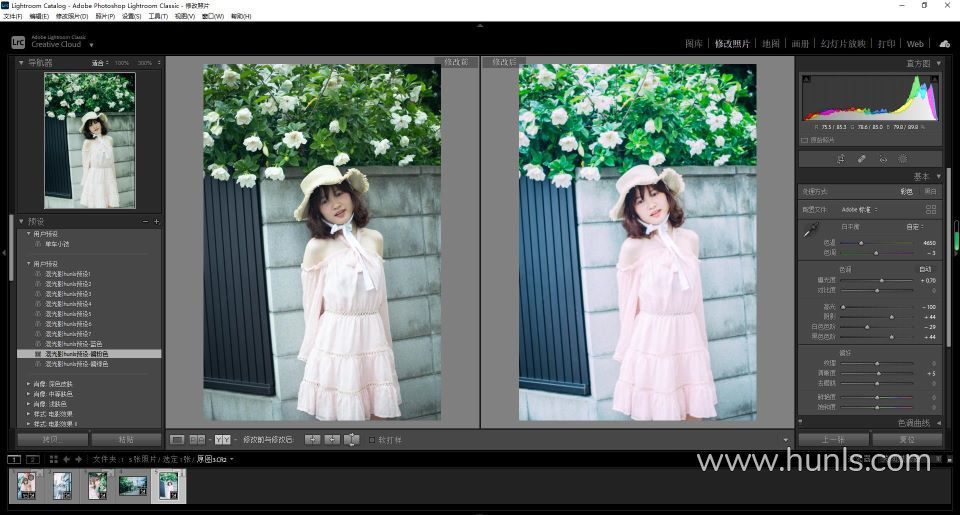Open the 自定 white balance dropdown
Image resolution: width=960 pixels, height=515 pixels.
point(915,227)
